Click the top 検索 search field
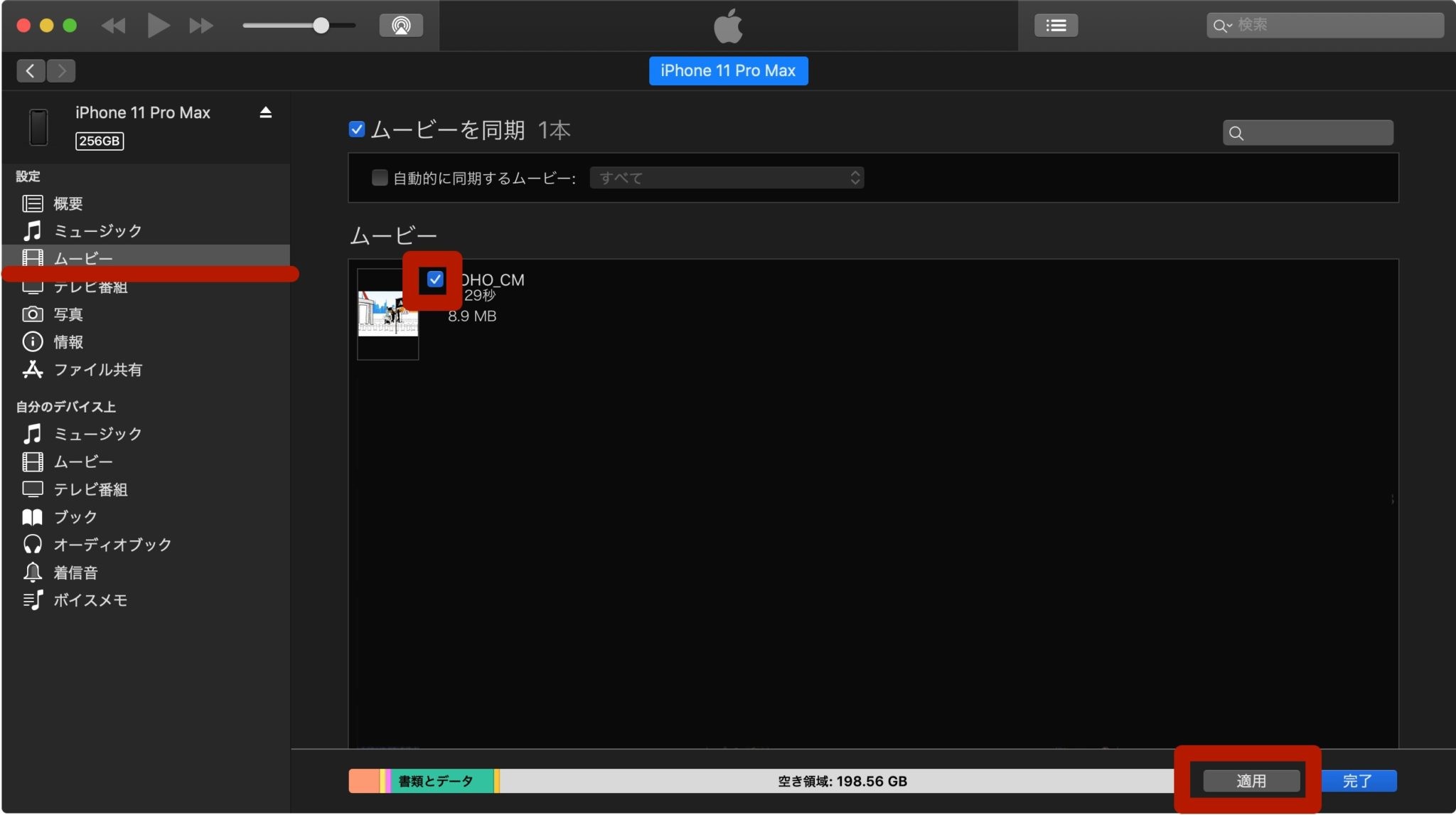This screenshot has height=815, width=1456. [x=1325, y=26]
